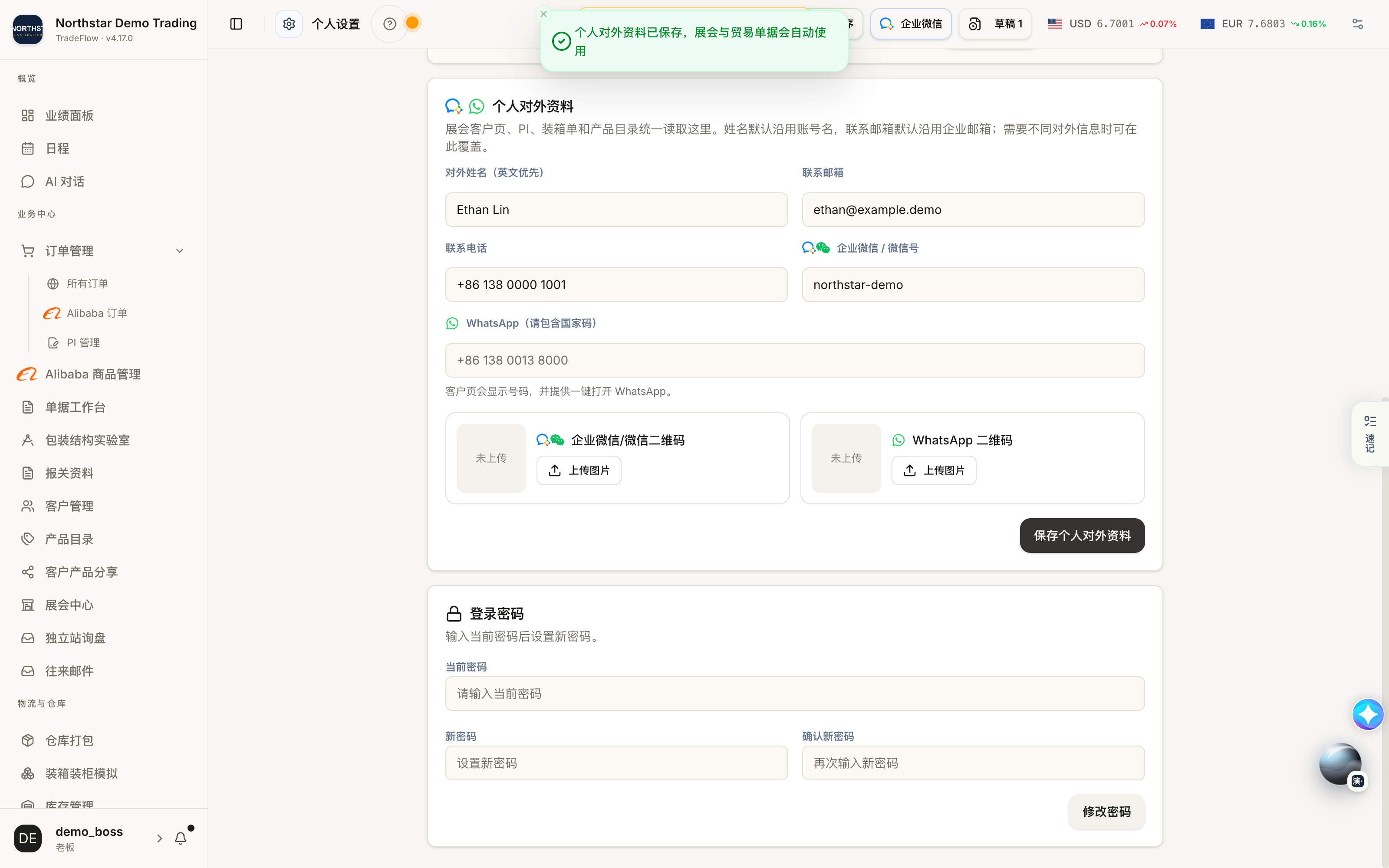This screenshot has height=868, width=1389.
Task: Click the USD 6.7001 exchange rate
Action: 1112,23
